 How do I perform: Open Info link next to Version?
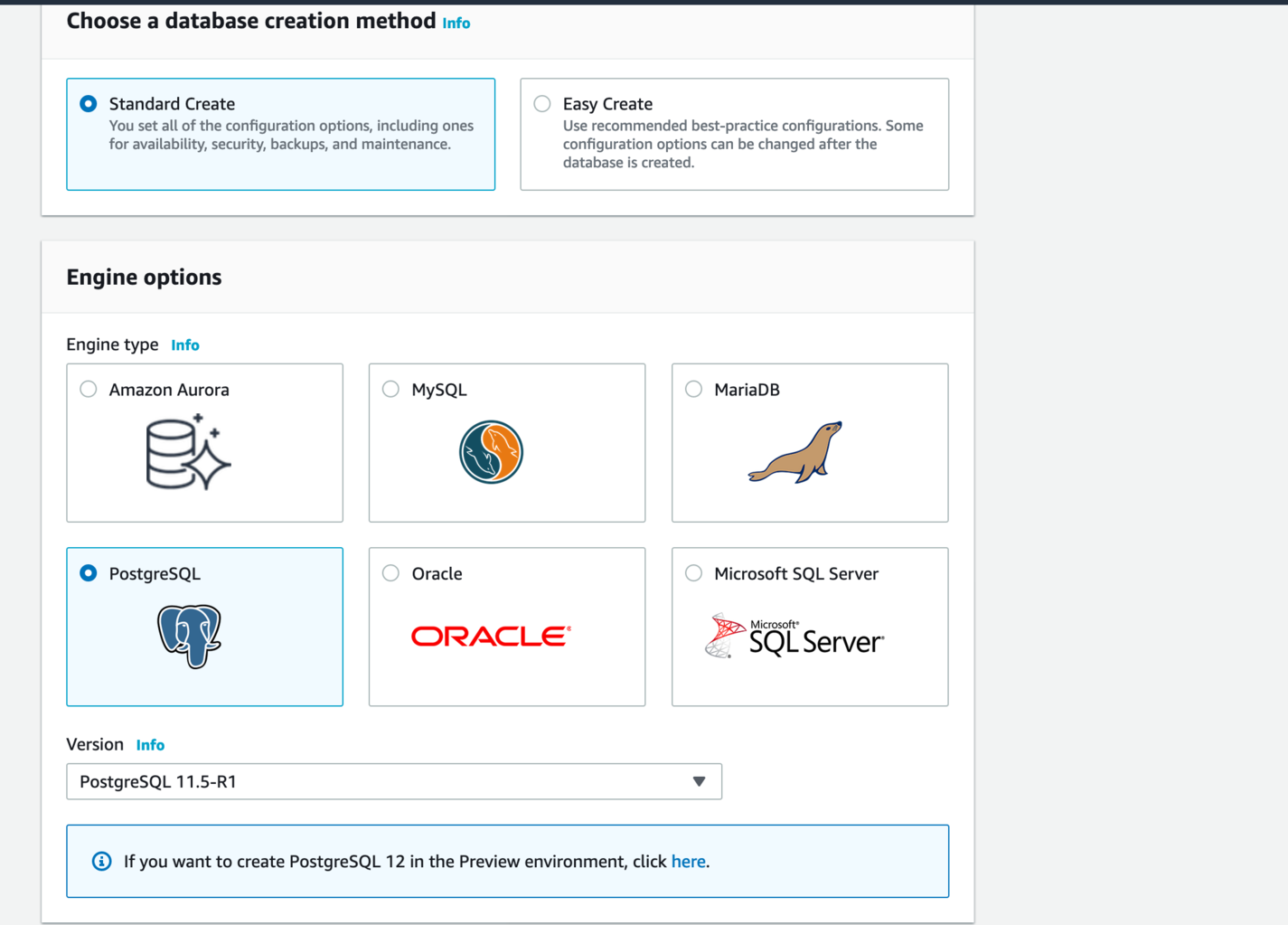pyautogui.click(x=150, y=745)
